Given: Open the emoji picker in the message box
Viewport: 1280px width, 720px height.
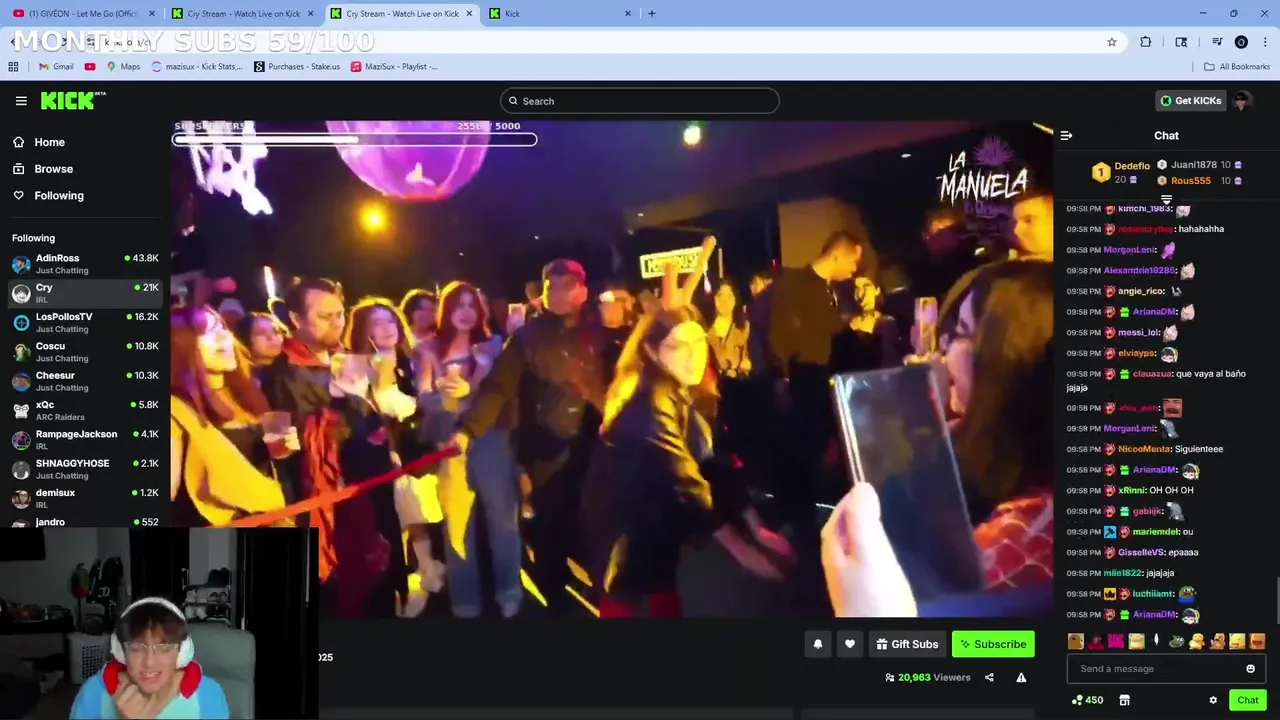Looking at the screenshot, I should tap(1250, 669).
